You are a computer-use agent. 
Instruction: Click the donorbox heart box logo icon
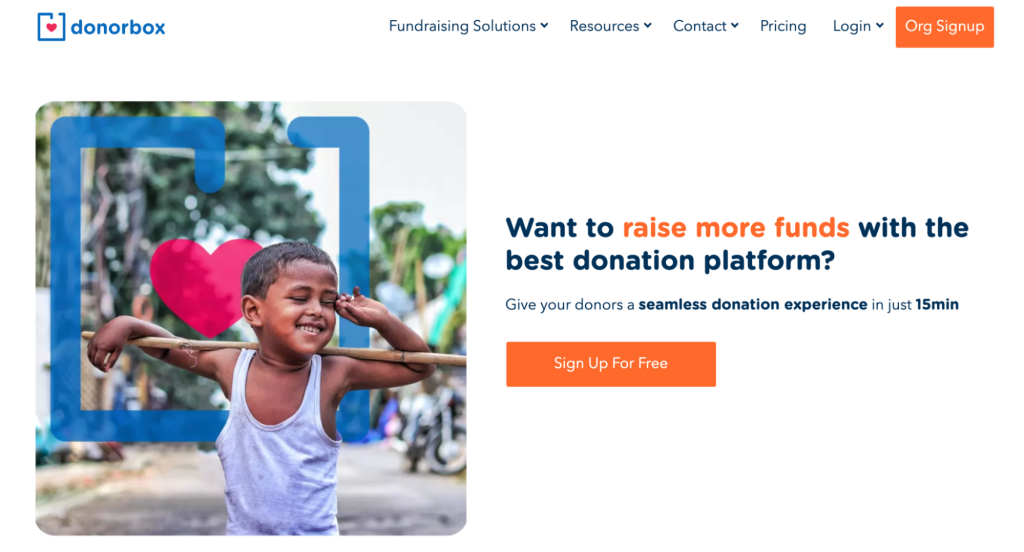(x=51, y=27)
